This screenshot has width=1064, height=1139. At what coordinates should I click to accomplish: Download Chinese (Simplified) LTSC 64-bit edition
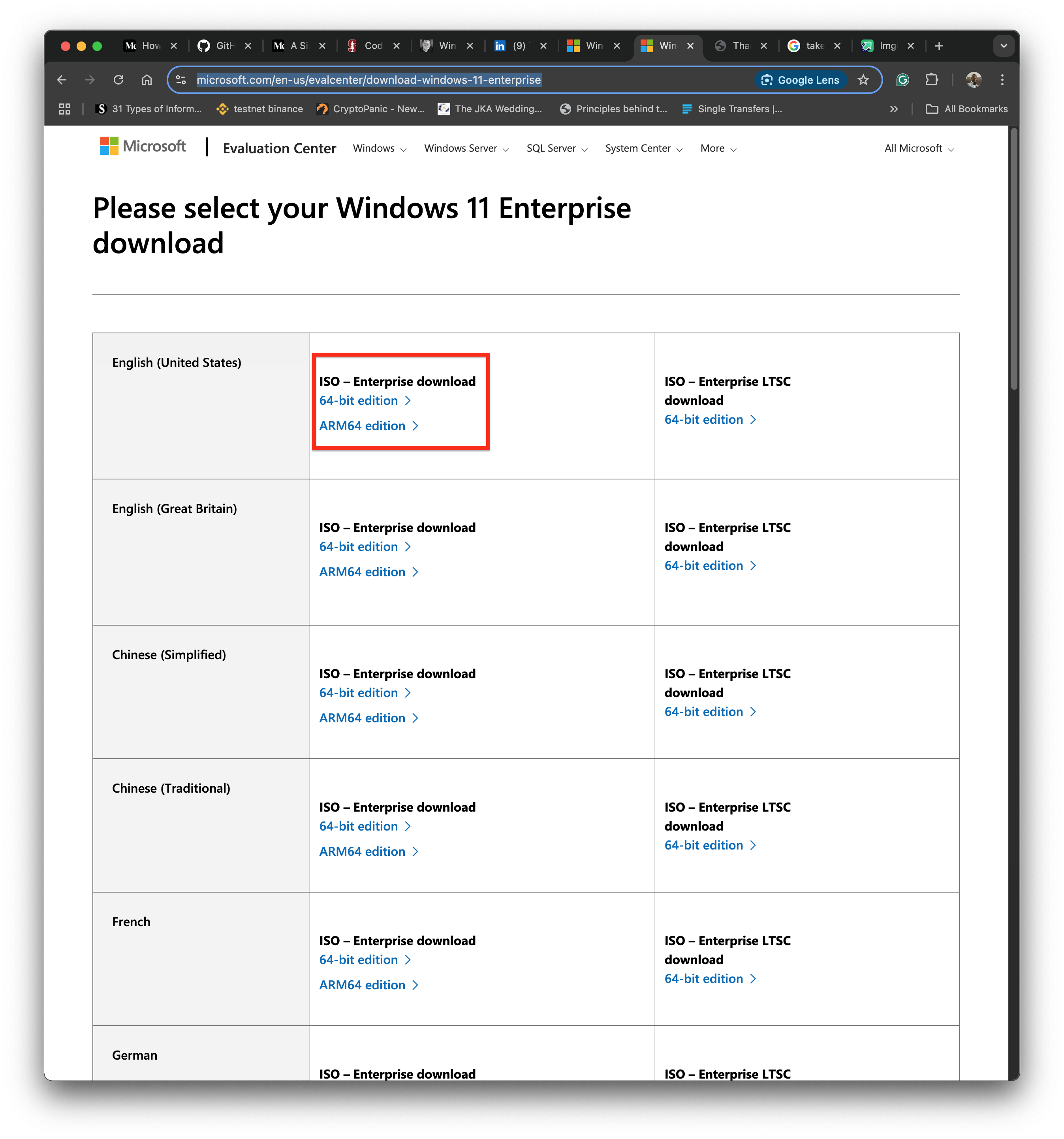[x=711, y=712]
